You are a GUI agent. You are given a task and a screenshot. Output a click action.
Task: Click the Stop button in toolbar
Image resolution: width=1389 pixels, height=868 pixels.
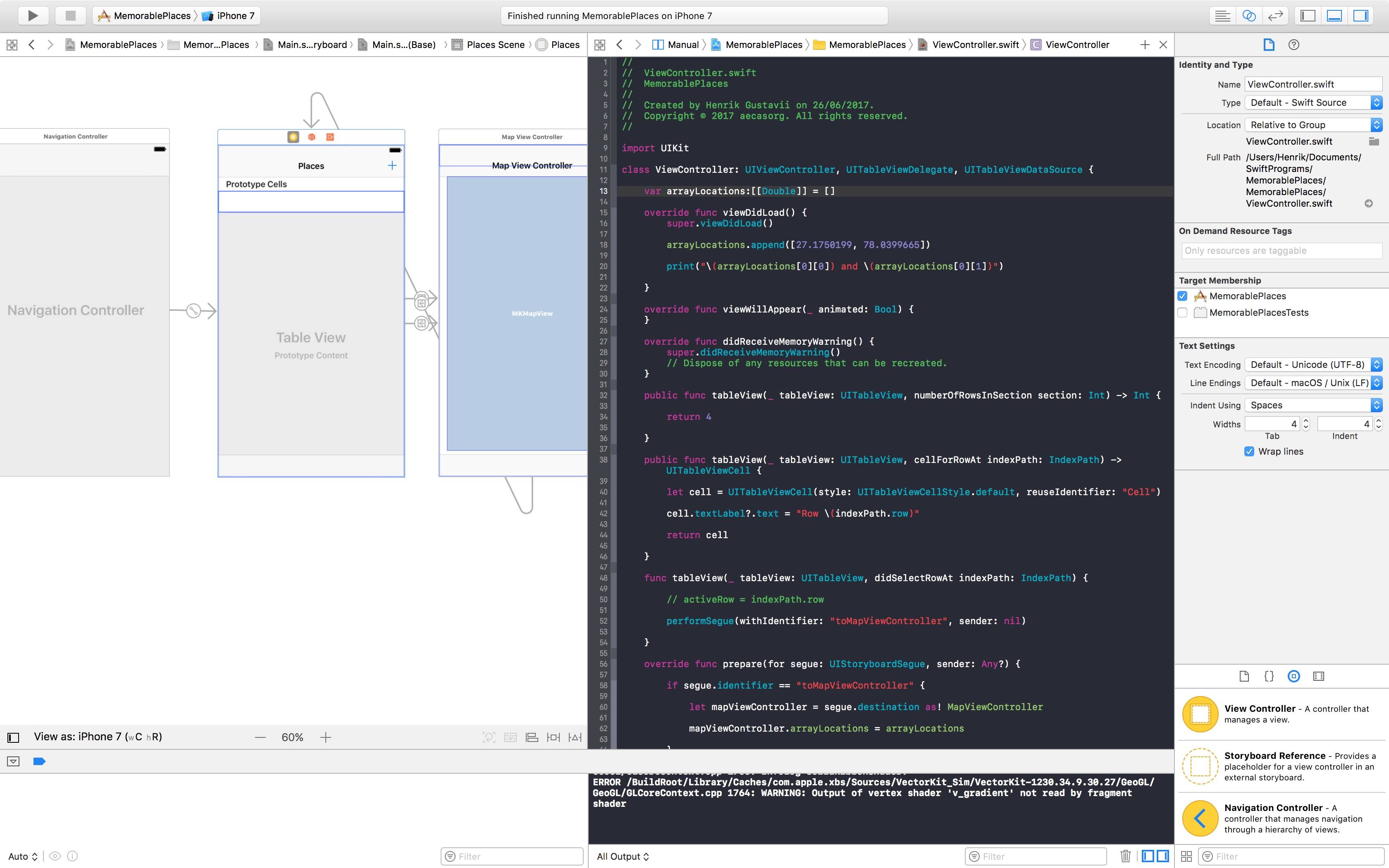click(70, 16)
